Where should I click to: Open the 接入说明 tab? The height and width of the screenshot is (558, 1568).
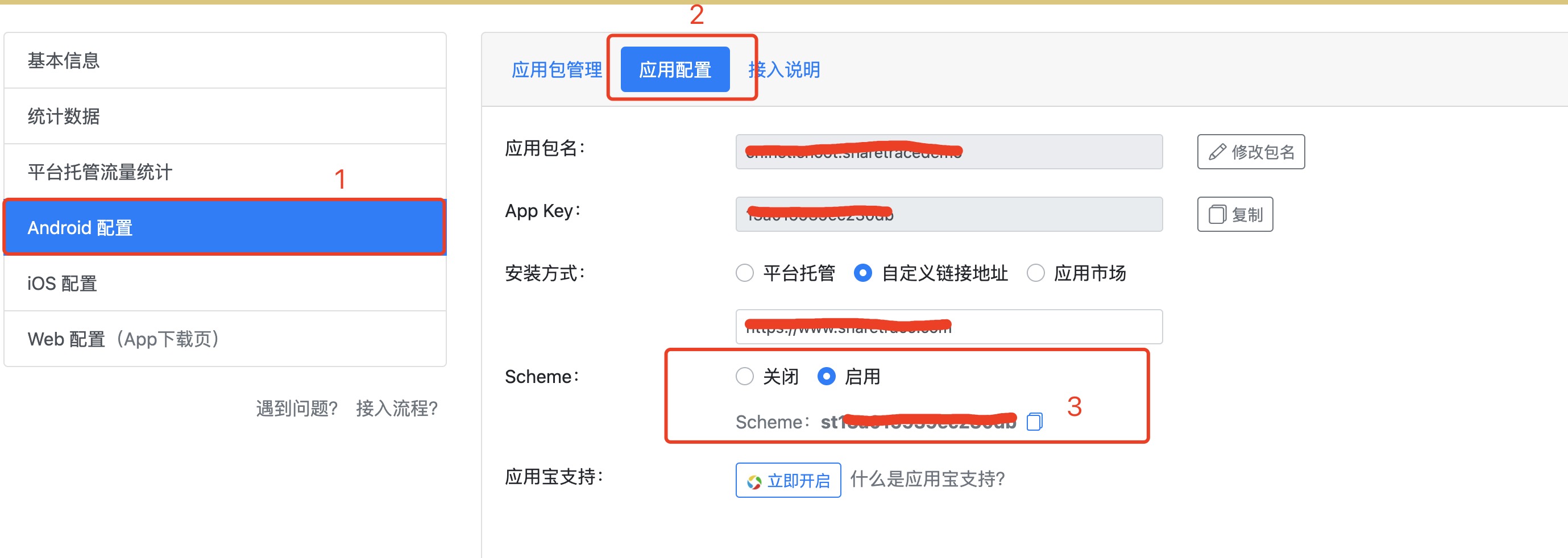coord(784,70)
